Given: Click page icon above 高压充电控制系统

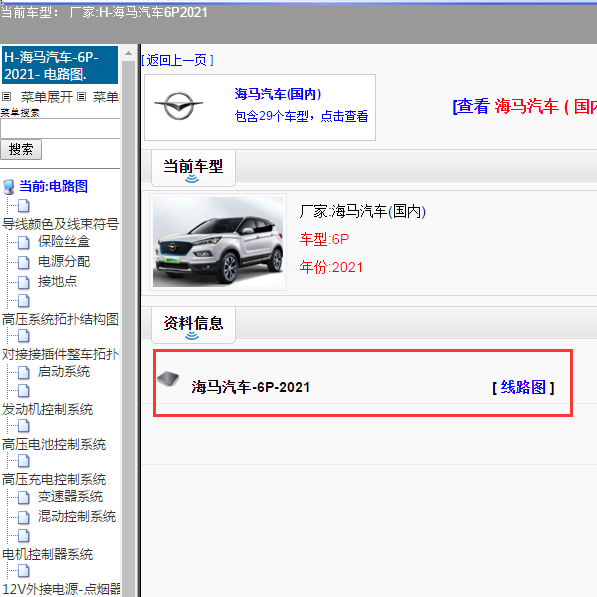Looking at the screenshot, I should pyautogui.click(x=24, y=461).
